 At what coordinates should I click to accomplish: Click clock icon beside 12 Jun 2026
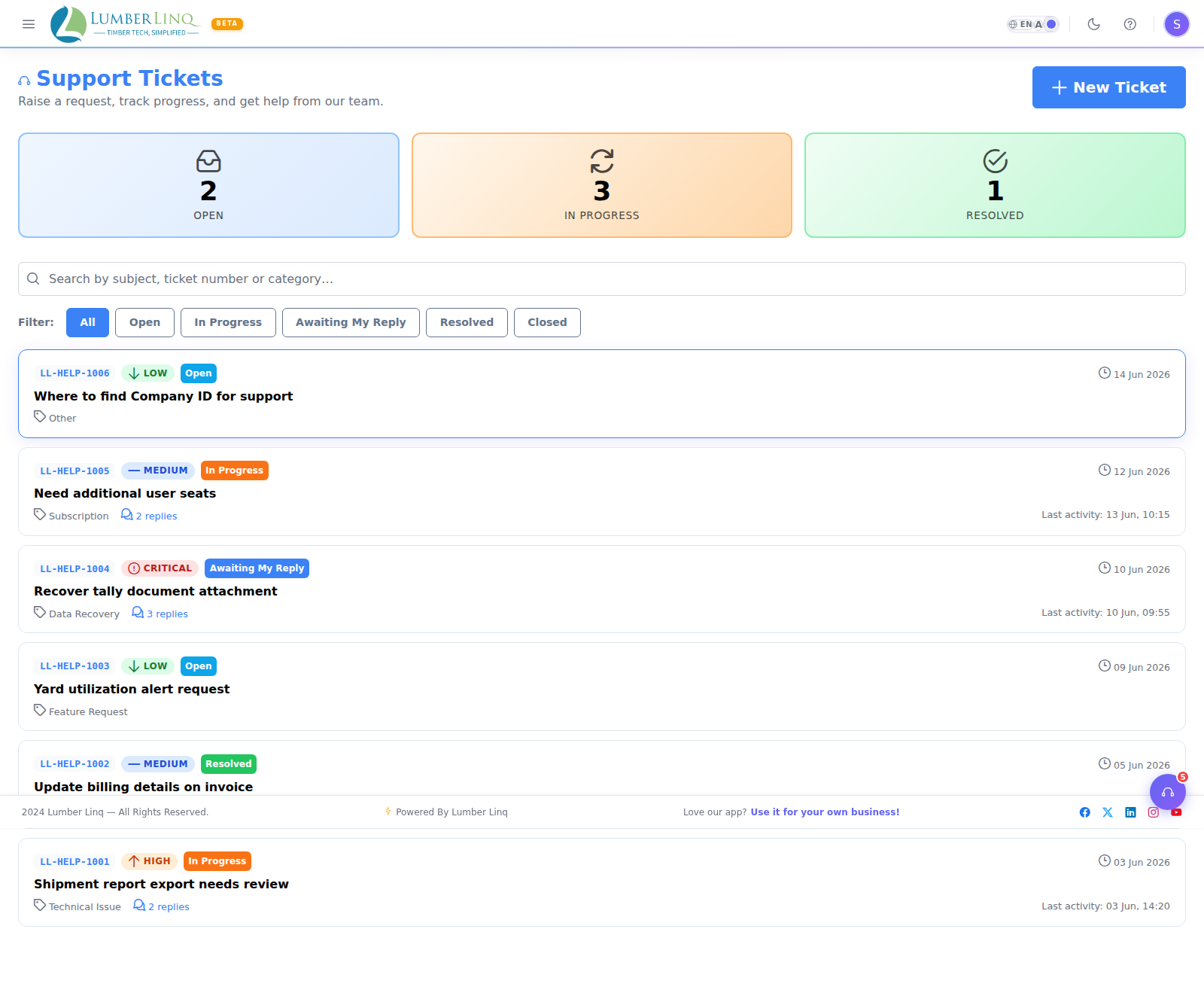coord(1105,470)
